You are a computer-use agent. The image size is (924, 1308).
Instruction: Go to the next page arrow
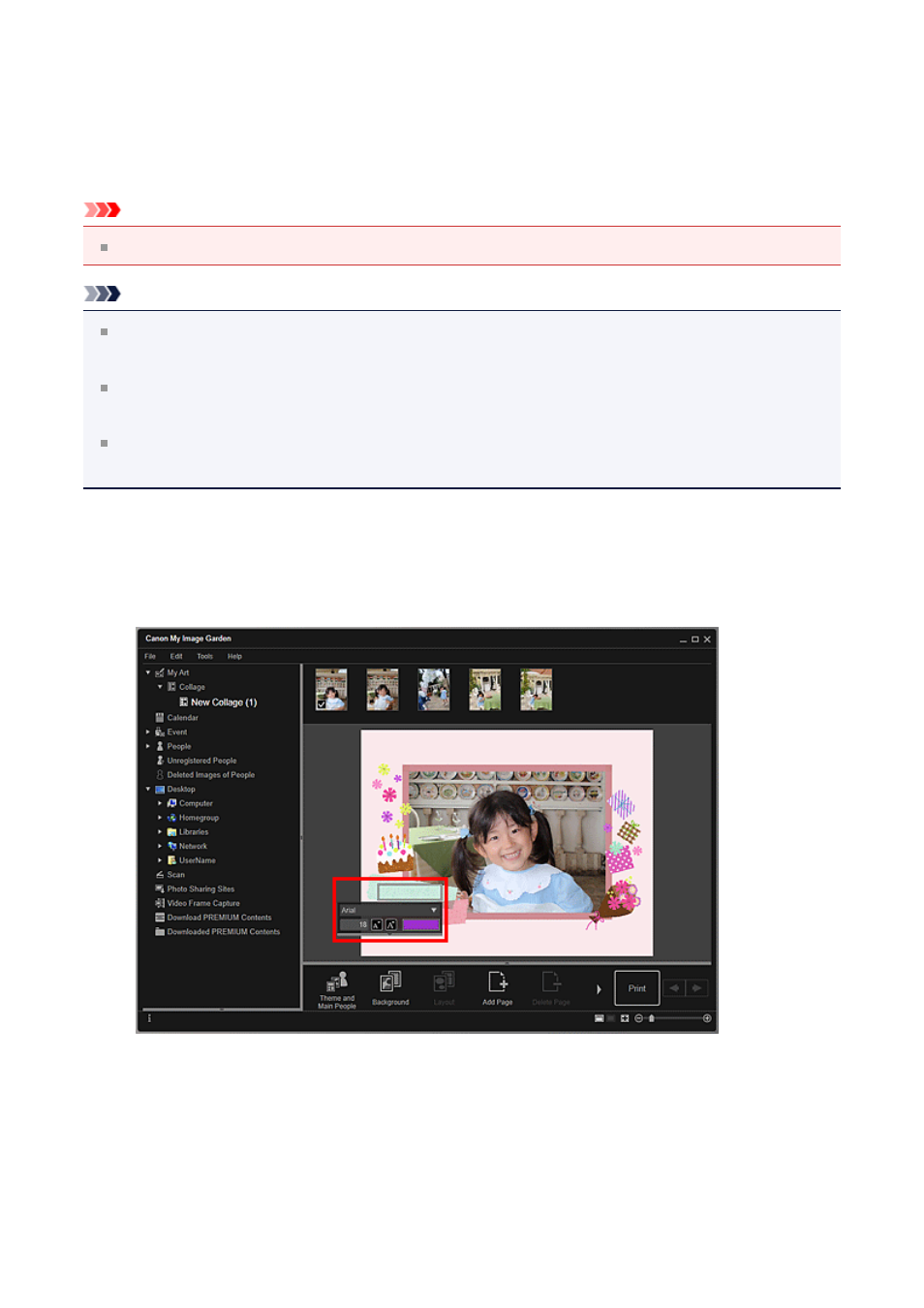click(697, 988)
